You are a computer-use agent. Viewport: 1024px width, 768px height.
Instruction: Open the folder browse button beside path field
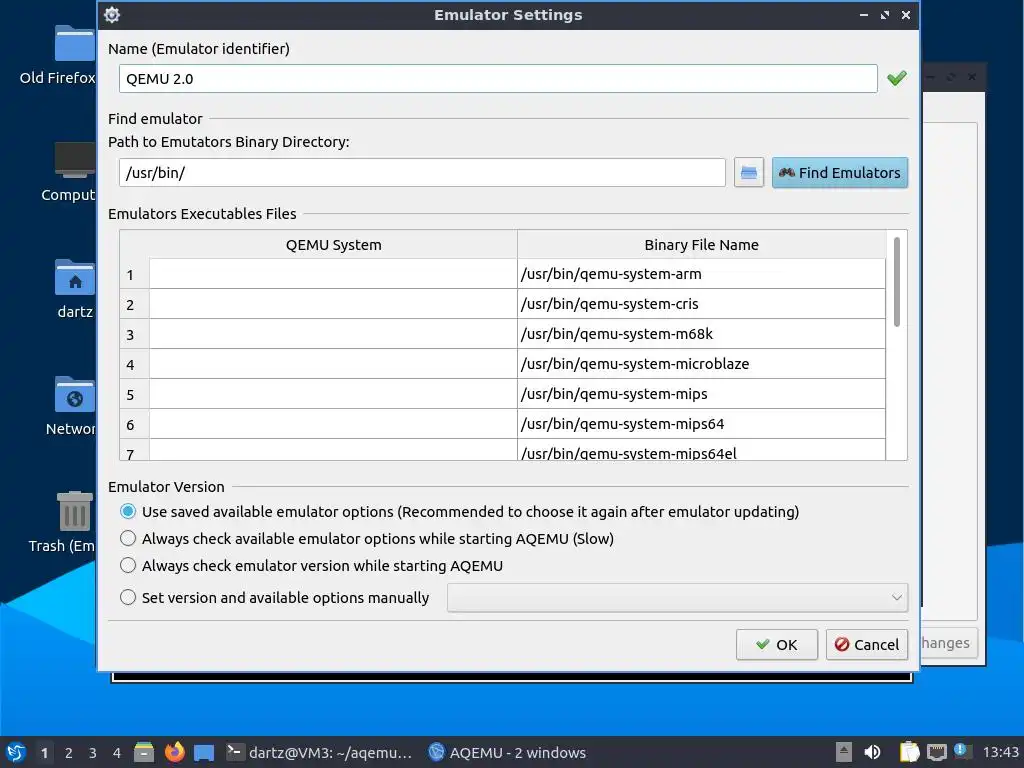(x=748, y=172)
